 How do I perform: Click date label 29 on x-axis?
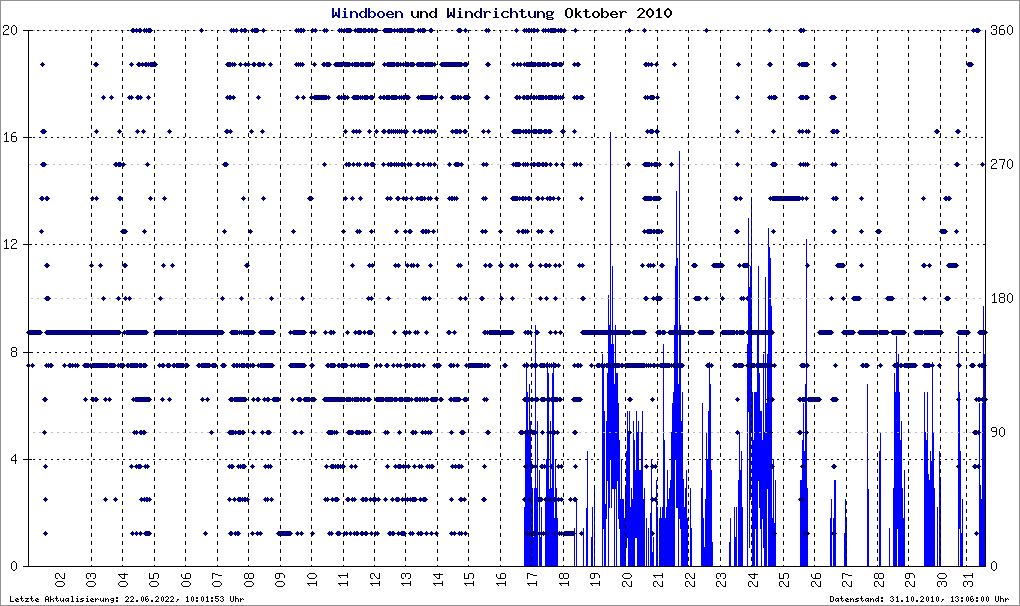pyautogui.click(x=911, y=579)
